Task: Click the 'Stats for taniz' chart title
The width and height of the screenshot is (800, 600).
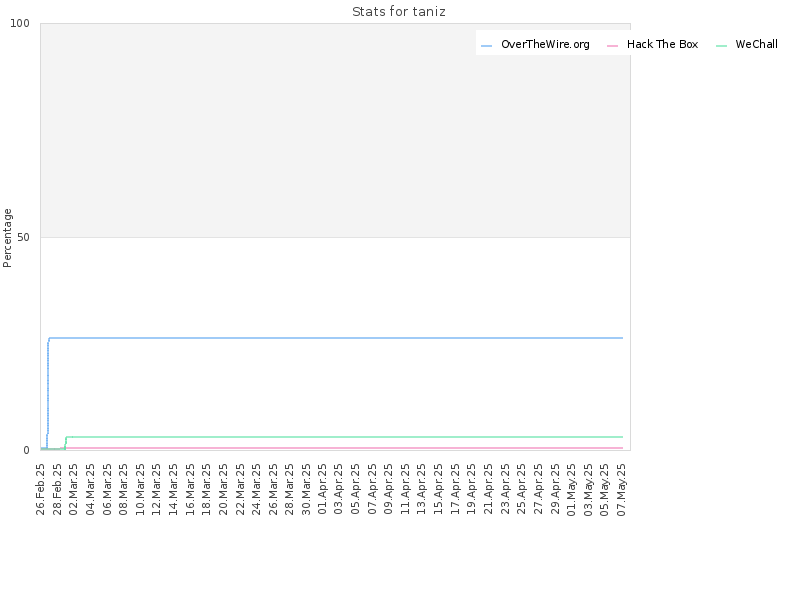Action: coord(398,12)
